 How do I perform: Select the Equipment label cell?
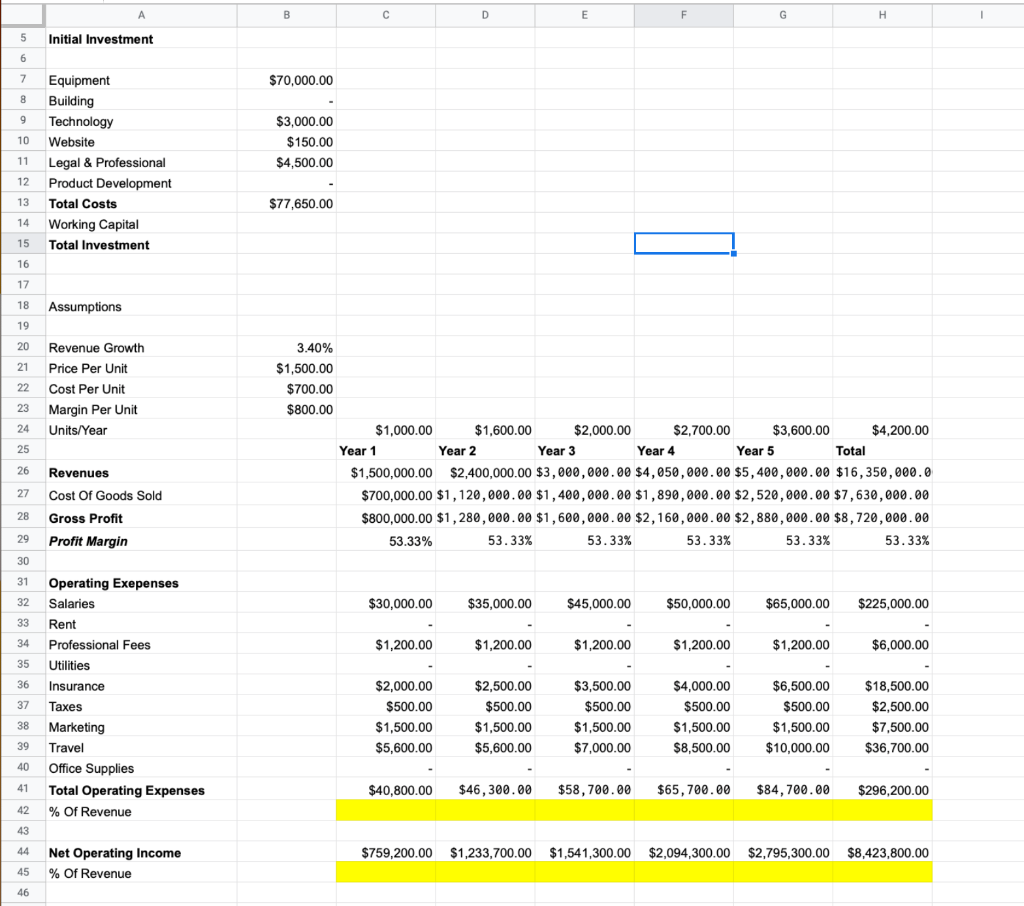[141, 80]
